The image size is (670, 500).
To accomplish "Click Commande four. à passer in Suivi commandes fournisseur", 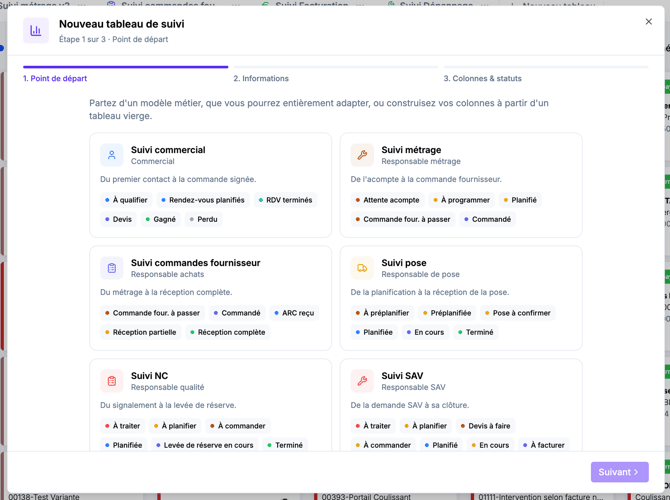I will tap(152, 313).
